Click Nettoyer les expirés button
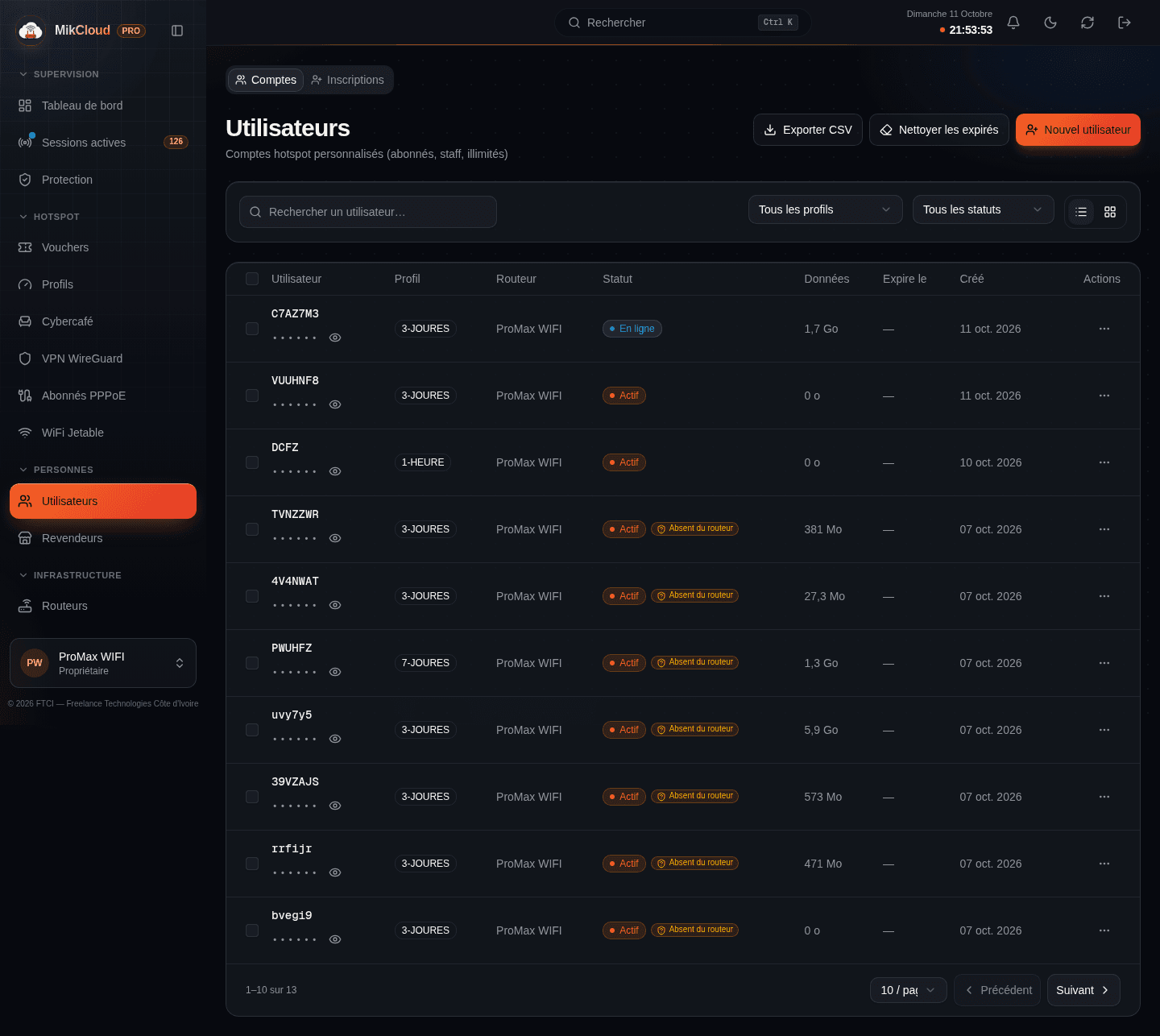The width and height of the screenshot is (1160, 1036). pos(939,130)
